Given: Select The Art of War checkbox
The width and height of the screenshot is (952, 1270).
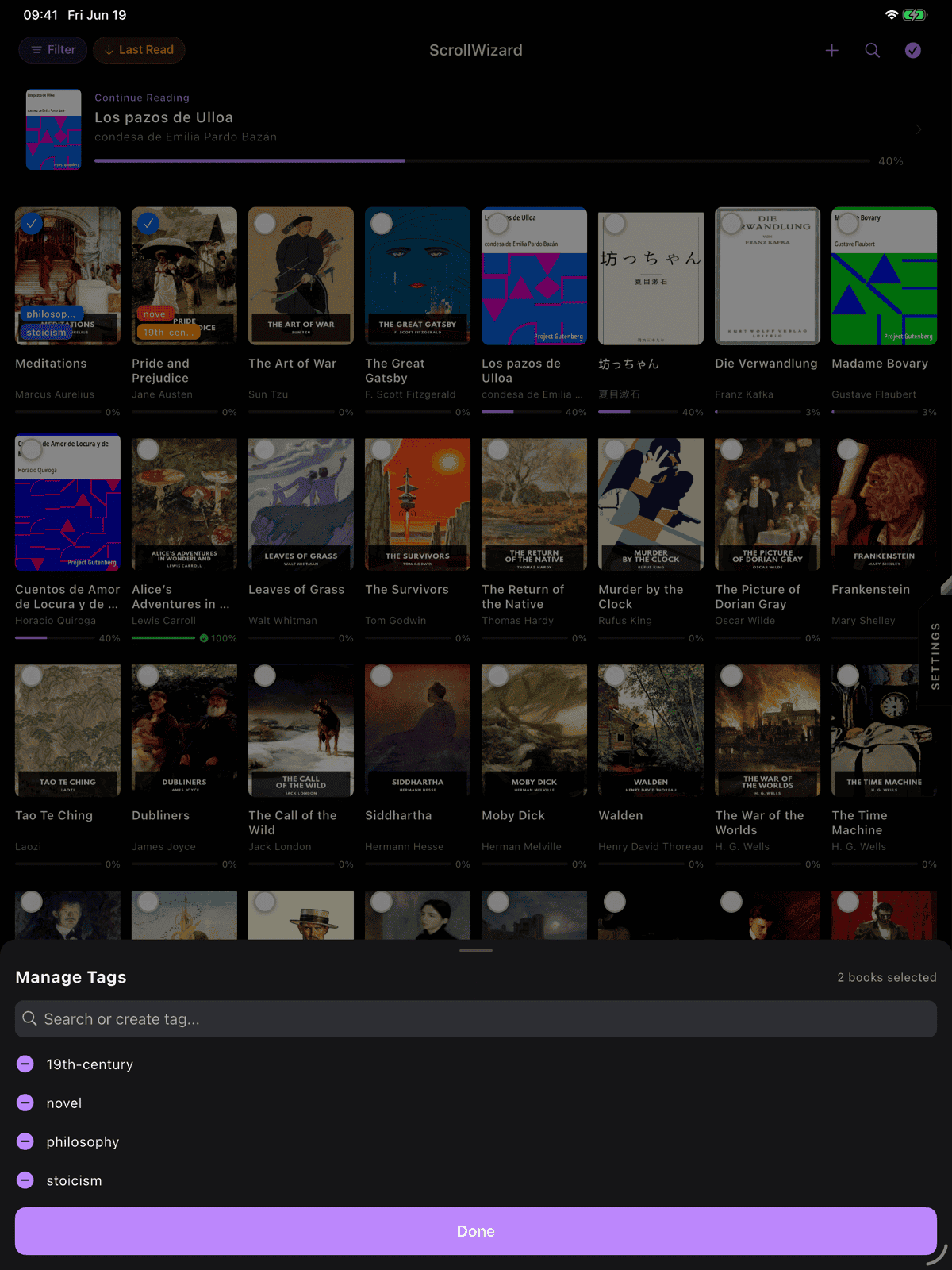Looking at the screenshot, I should (x=265, y=224).
